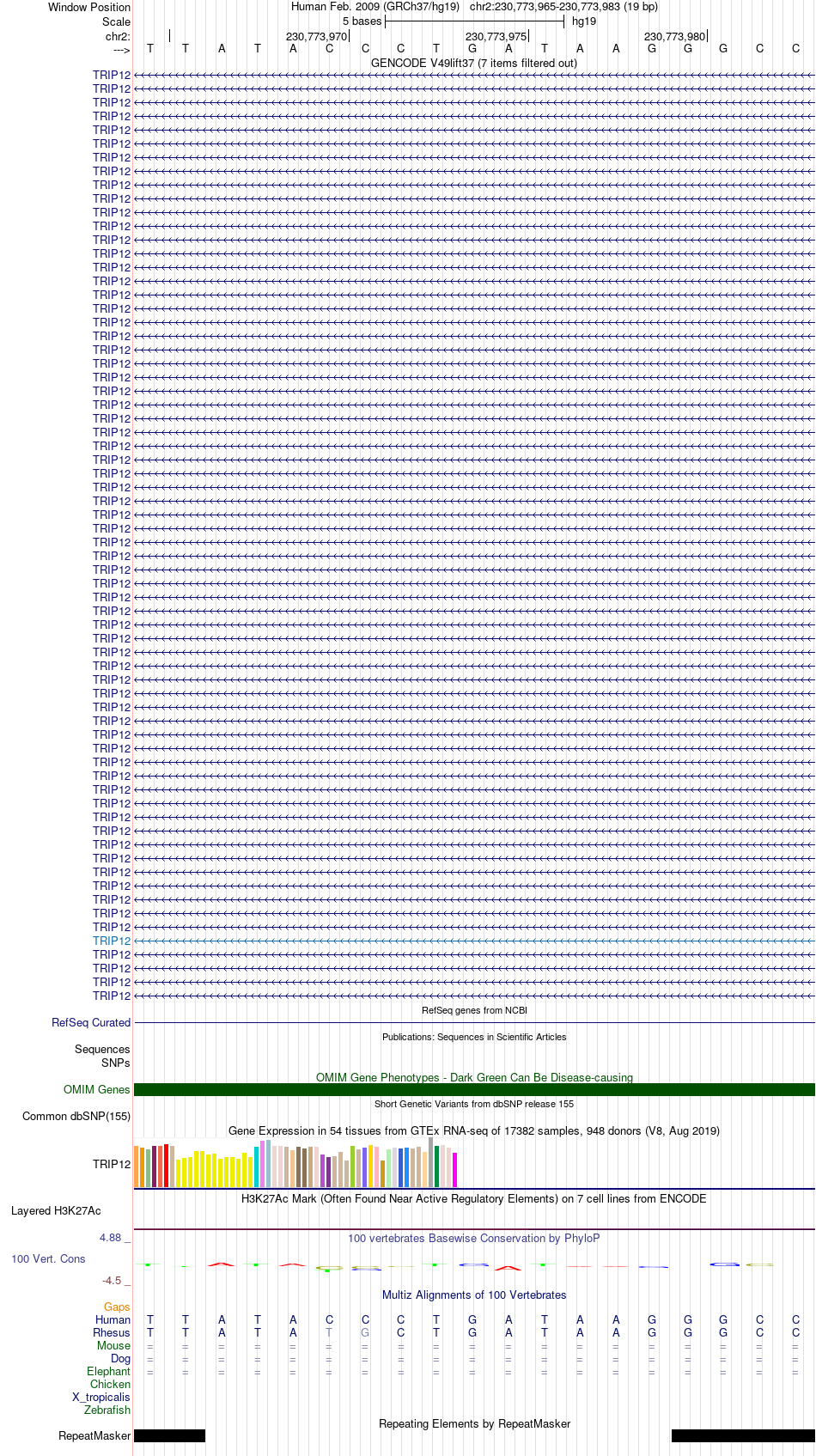Click the 4.88 PhyloP upper value
Image resolution: width=816 pixels, height=1456 pixels.
111,1237
